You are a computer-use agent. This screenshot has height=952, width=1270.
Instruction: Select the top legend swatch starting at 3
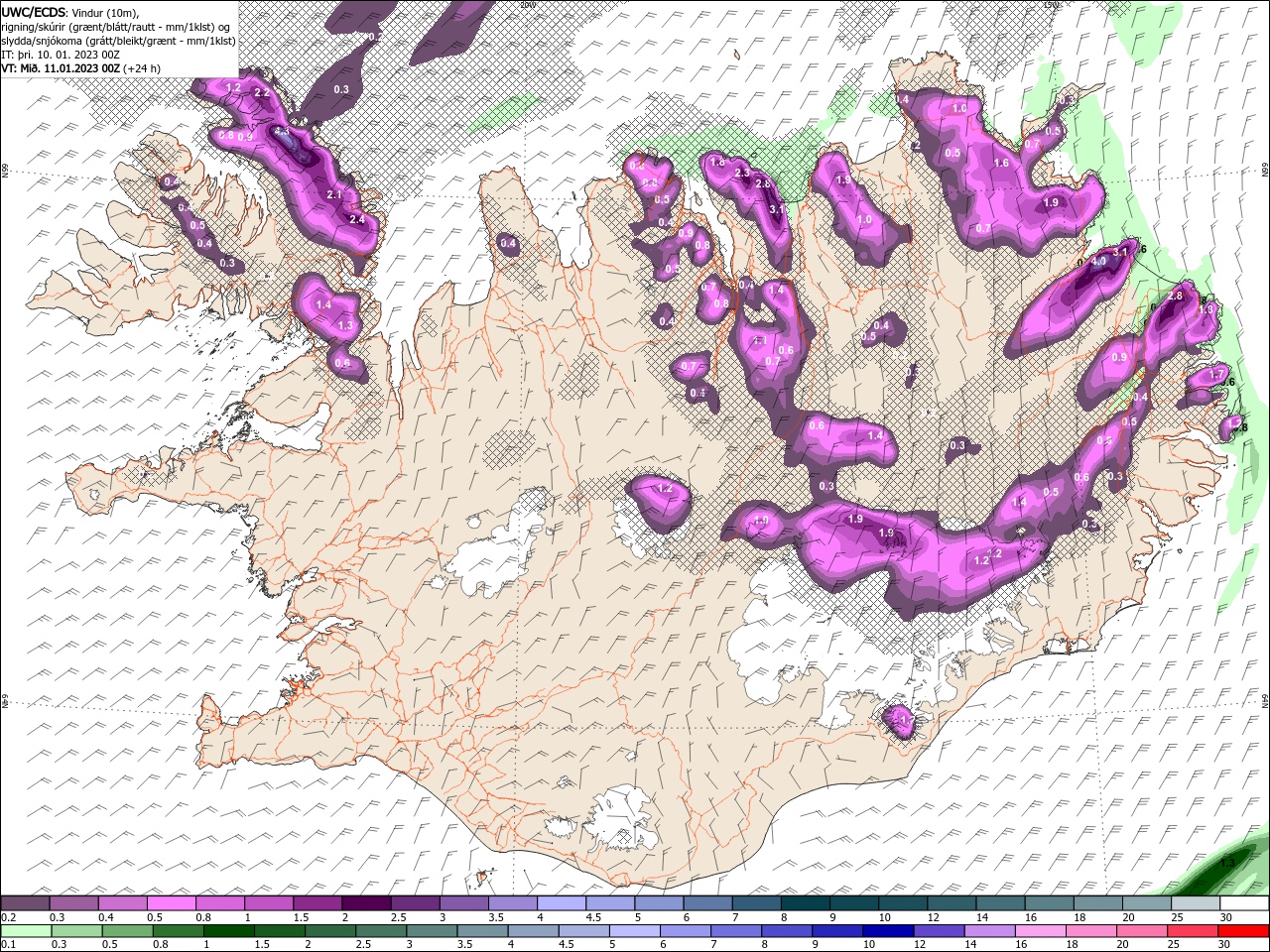[464, 903]
